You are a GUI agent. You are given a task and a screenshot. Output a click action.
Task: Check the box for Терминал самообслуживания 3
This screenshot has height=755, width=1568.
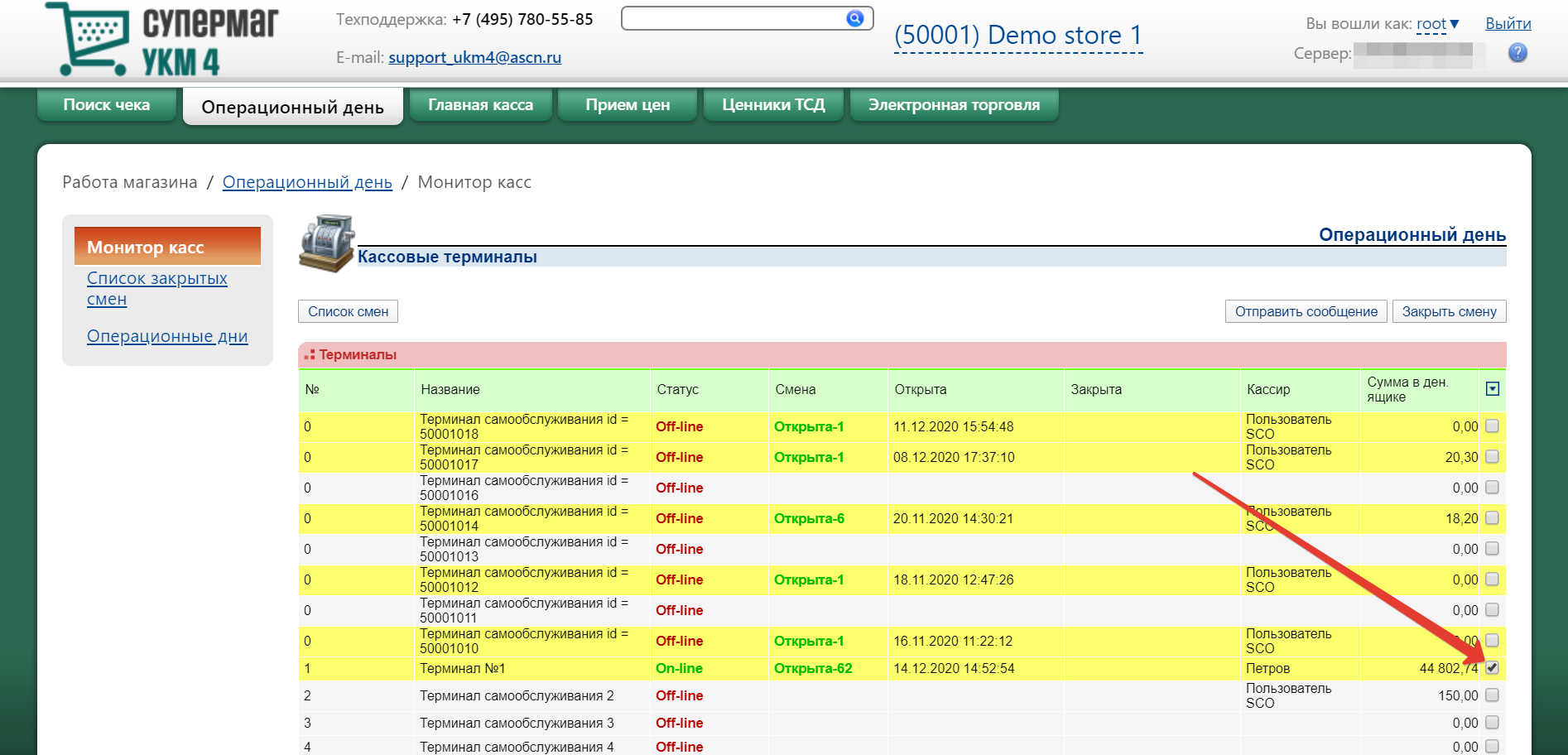[1492, 723]
